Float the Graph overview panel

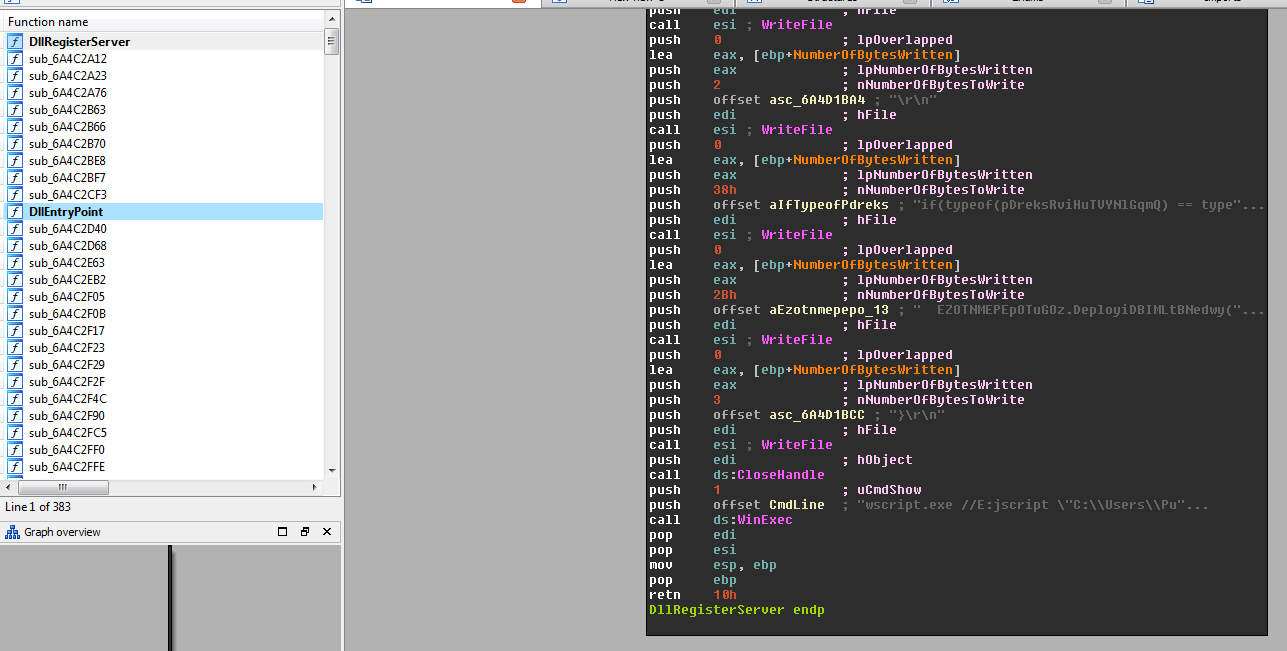305,532
